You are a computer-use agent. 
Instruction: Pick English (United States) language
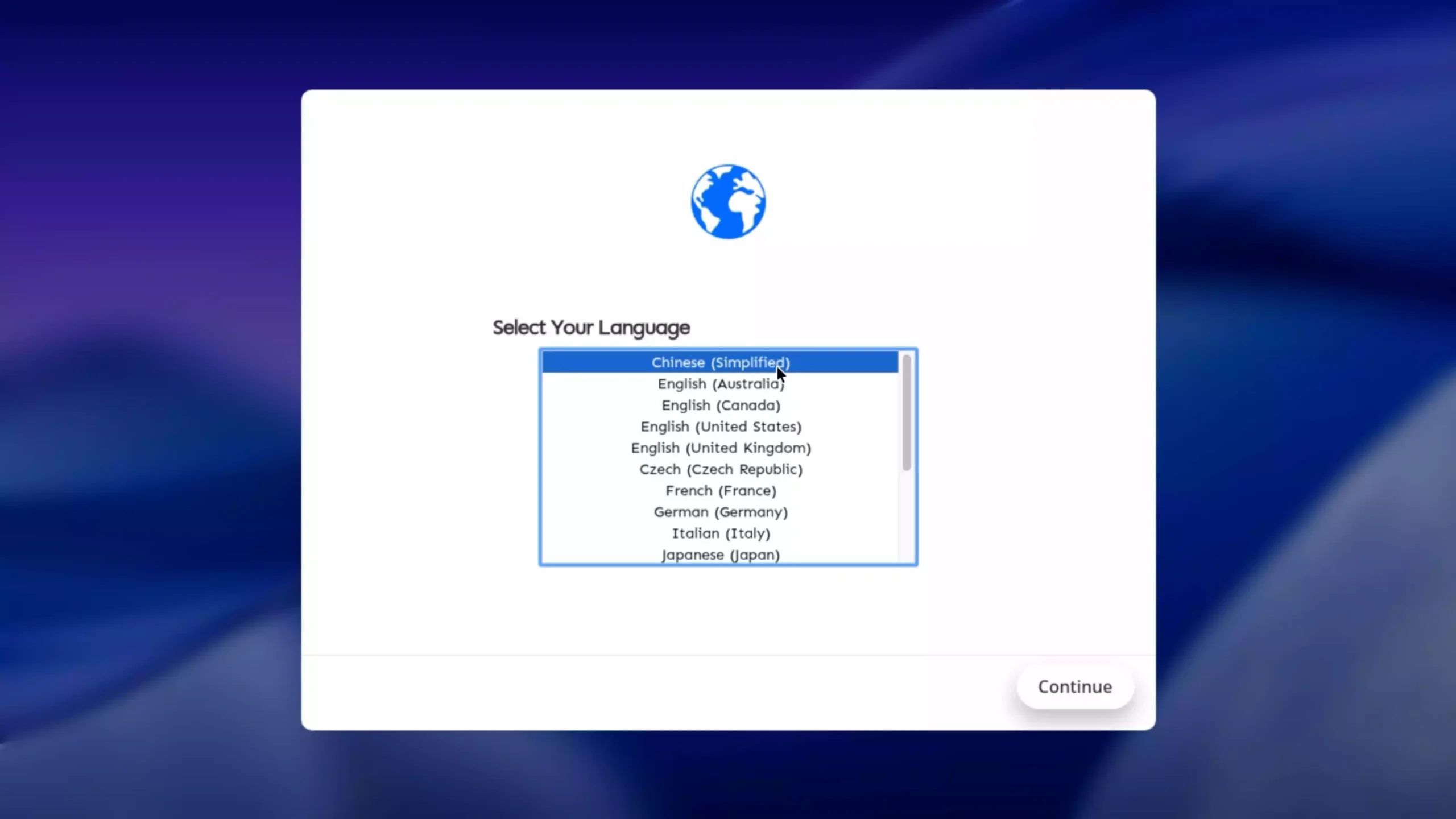click(x=720, y=427)
